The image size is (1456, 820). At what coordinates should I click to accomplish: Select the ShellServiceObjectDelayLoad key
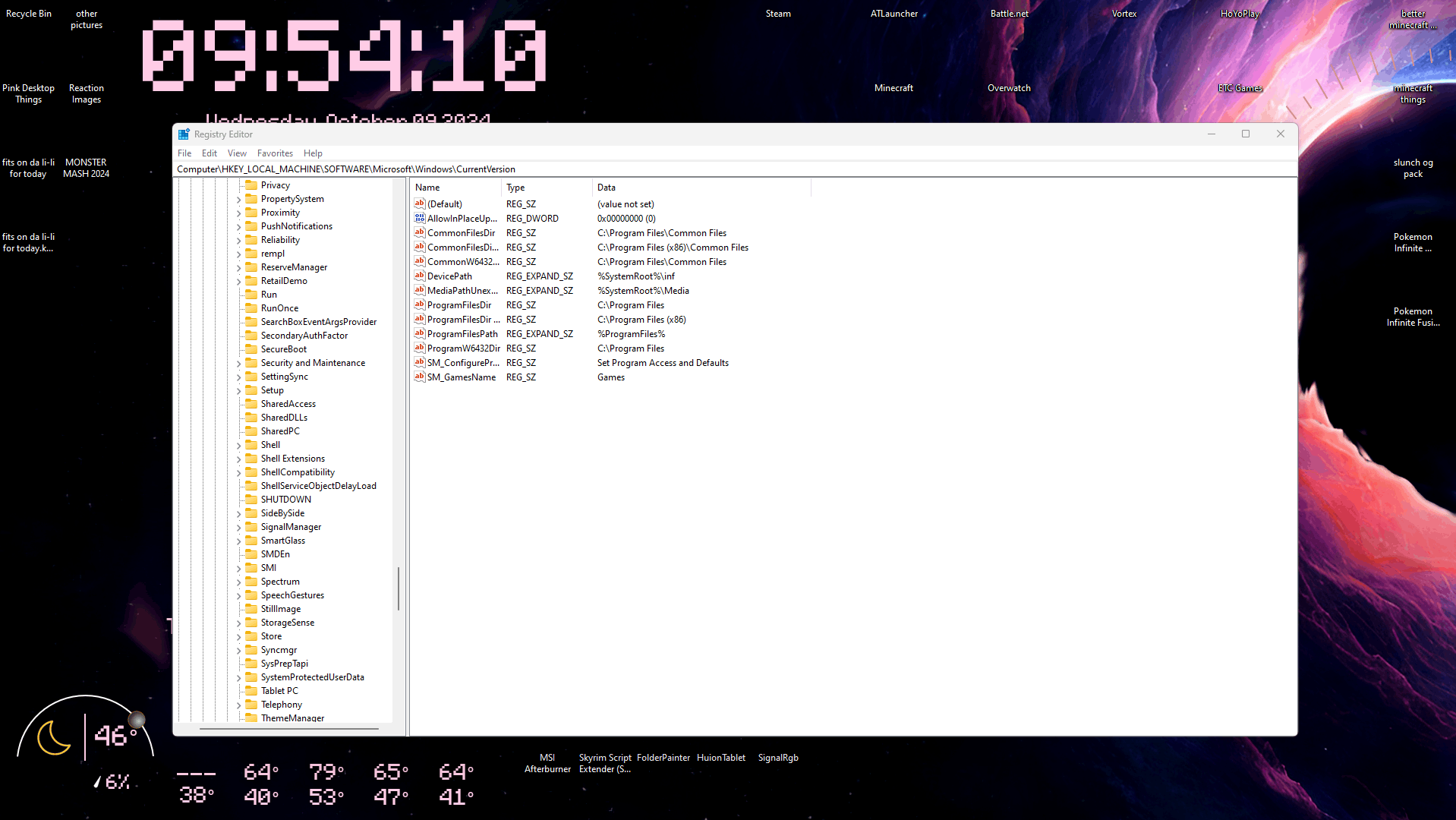click(319, 486)
